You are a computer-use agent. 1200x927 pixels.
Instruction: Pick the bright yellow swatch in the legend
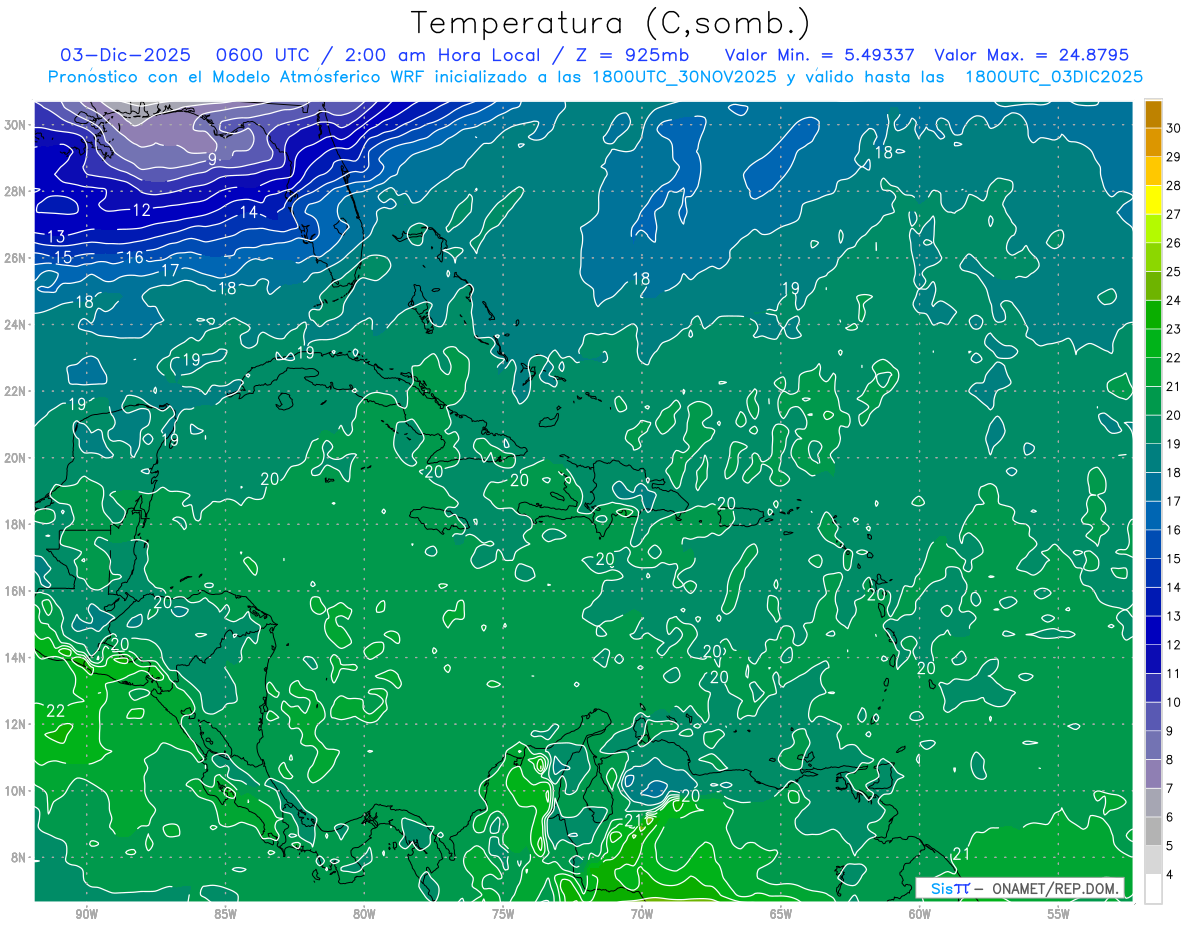pos(1153,200)
